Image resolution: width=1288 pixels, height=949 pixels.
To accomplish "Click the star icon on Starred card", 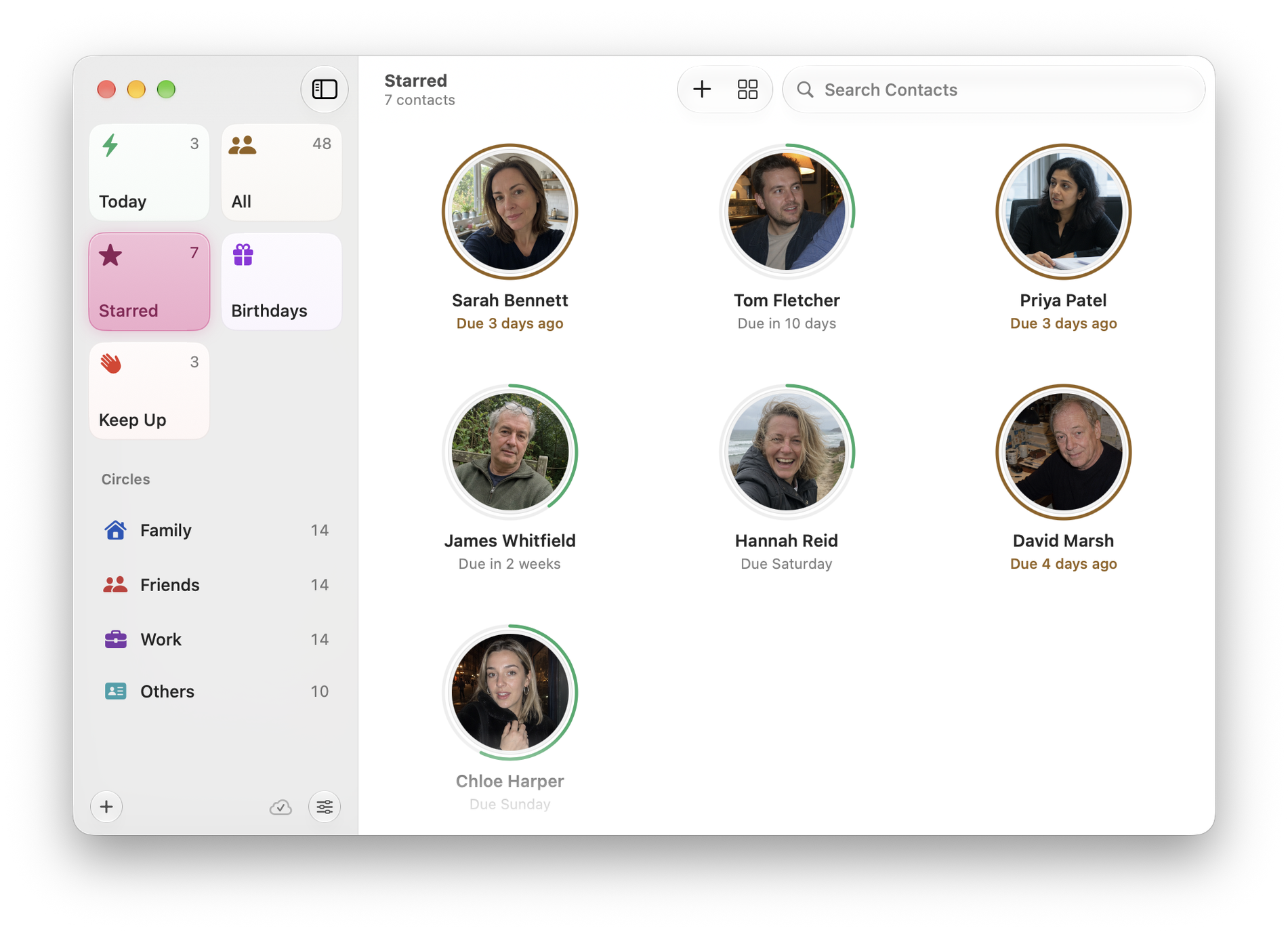I will pyautogui.click(x=110, y=256).
